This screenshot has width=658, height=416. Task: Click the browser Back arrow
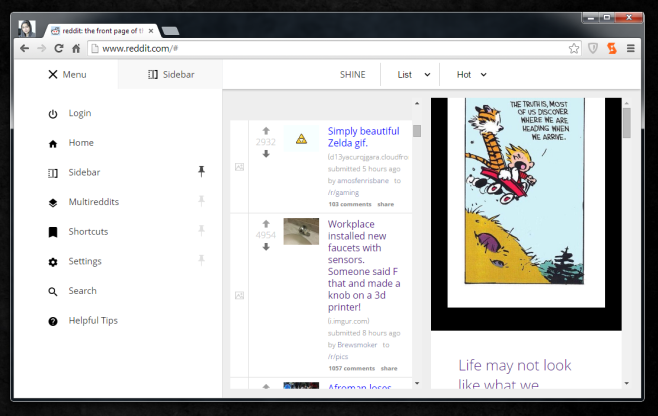click(x=25, y=48)
